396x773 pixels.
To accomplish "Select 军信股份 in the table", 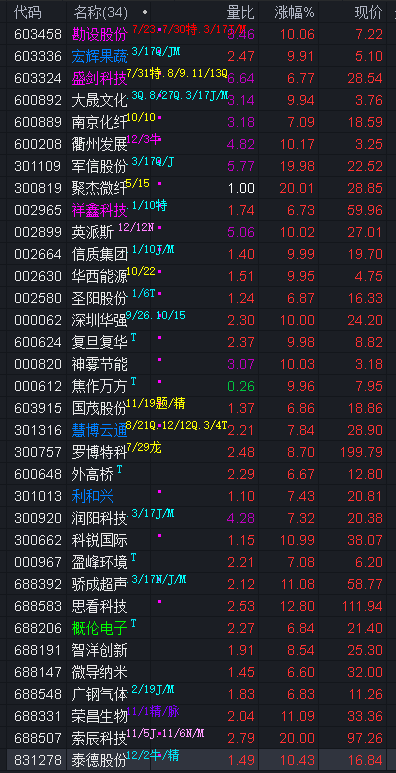I will coord(100,166).
